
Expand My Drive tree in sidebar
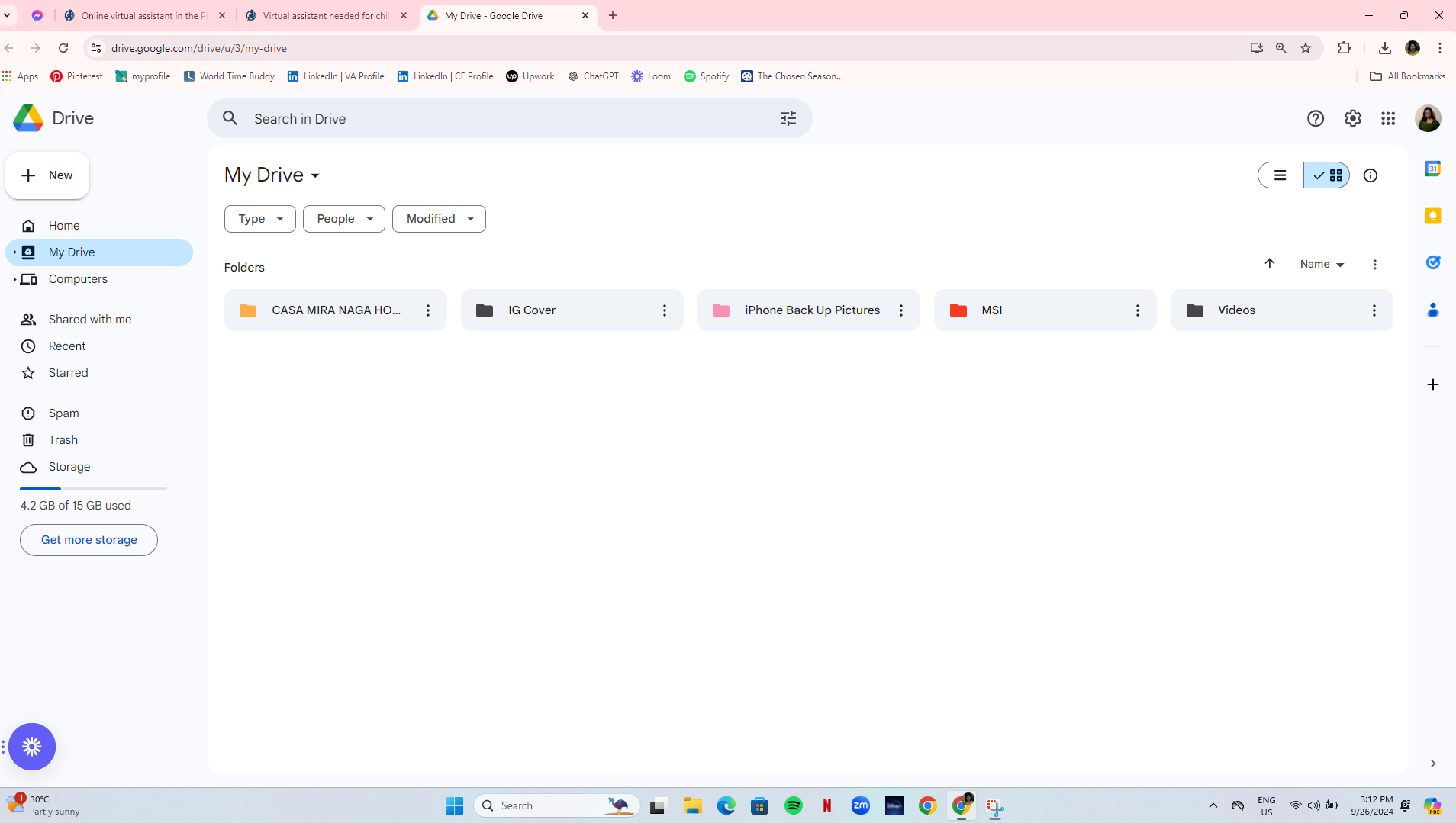(x=14, y=252)
